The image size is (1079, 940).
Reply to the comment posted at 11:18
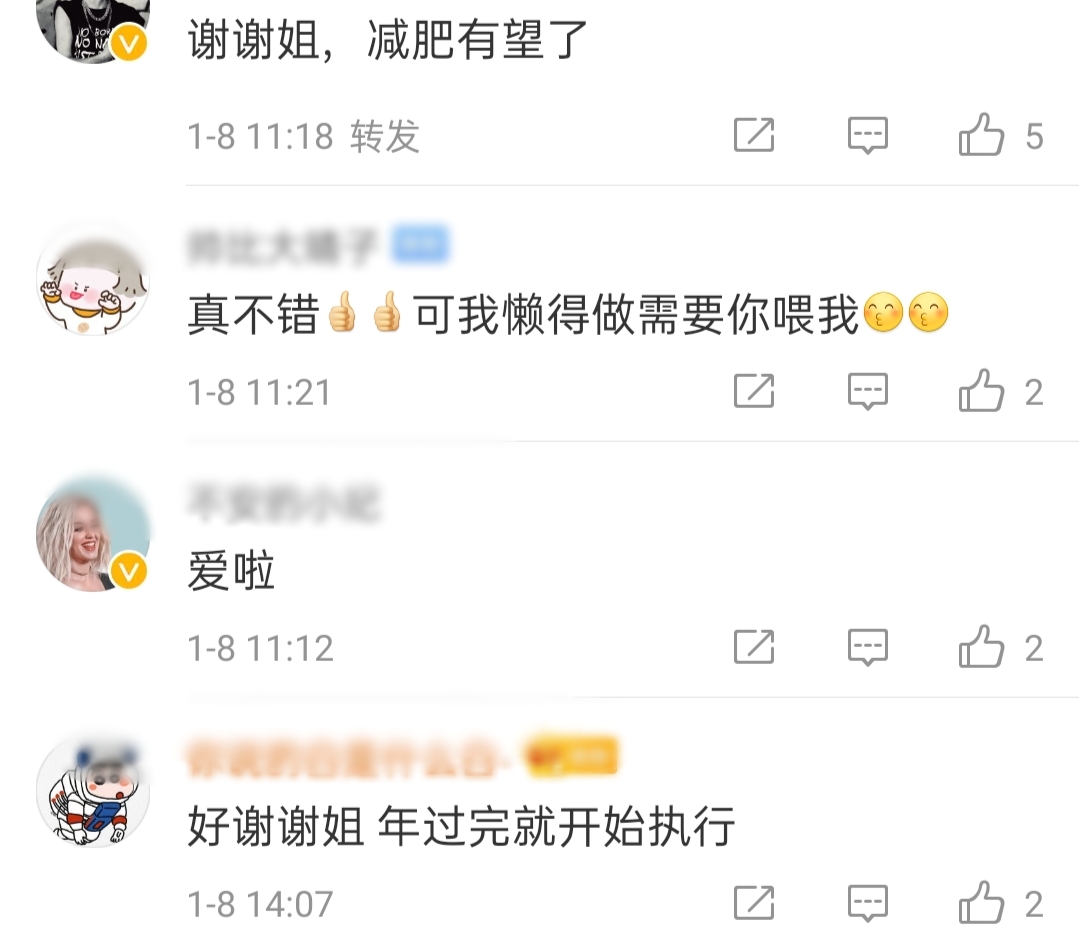pos(867,136)
